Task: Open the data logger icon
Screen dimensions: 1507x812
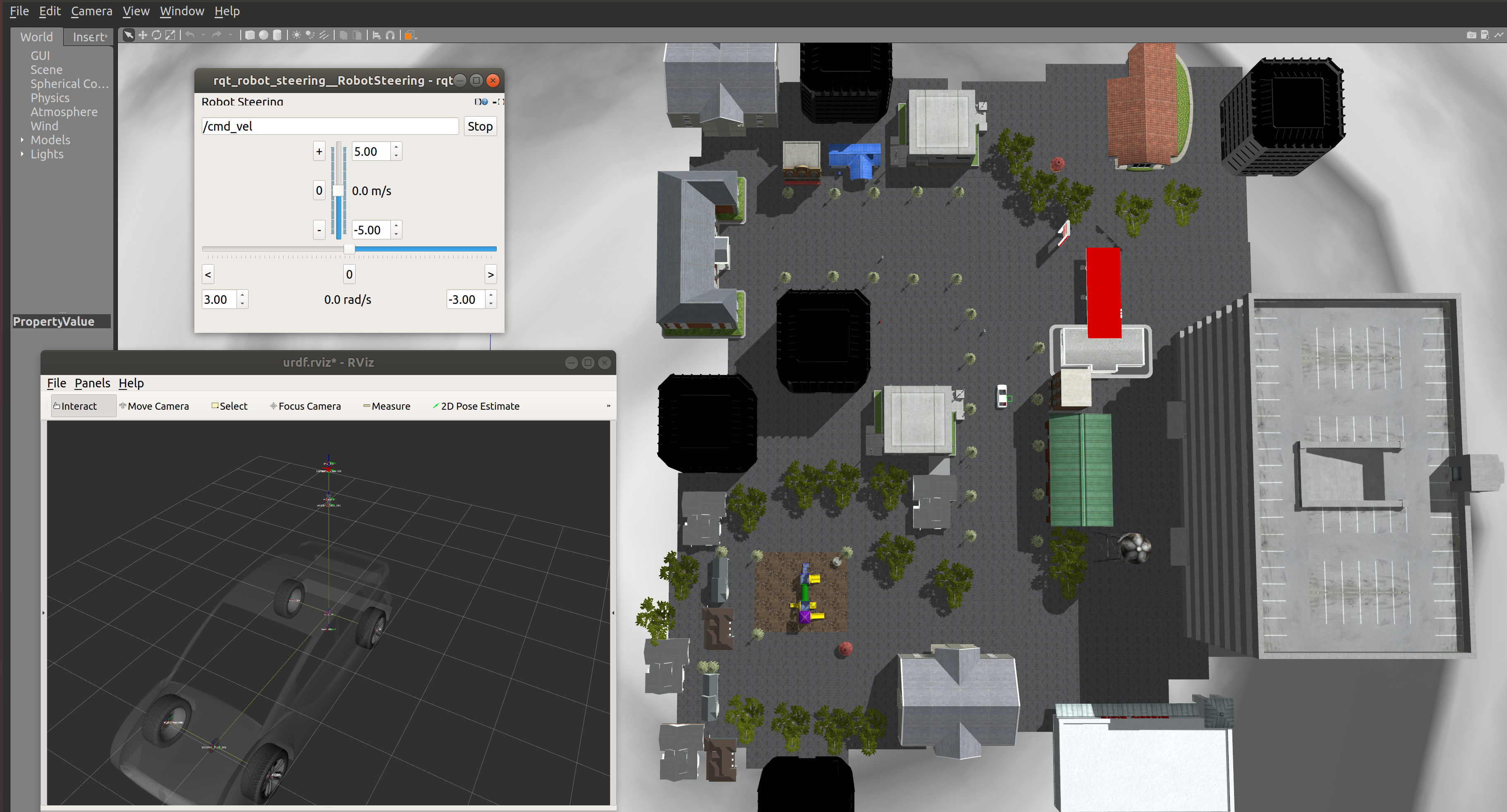Action: 1485,35
